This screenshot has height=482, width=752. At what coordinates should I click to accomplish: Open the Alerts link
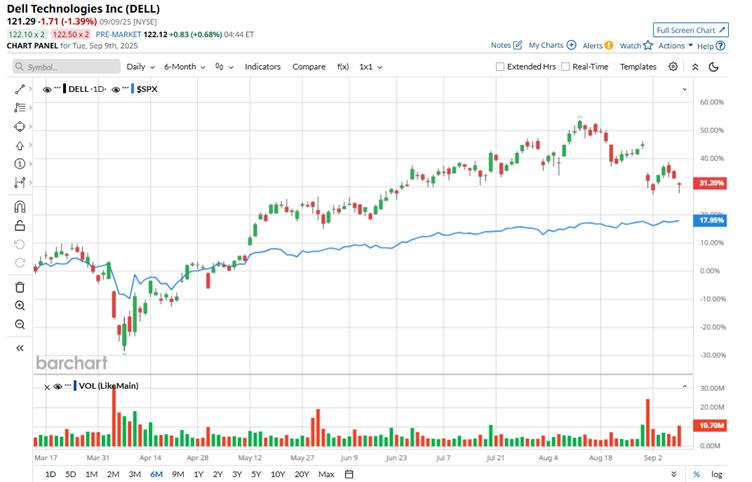click(x=598, y=46)
